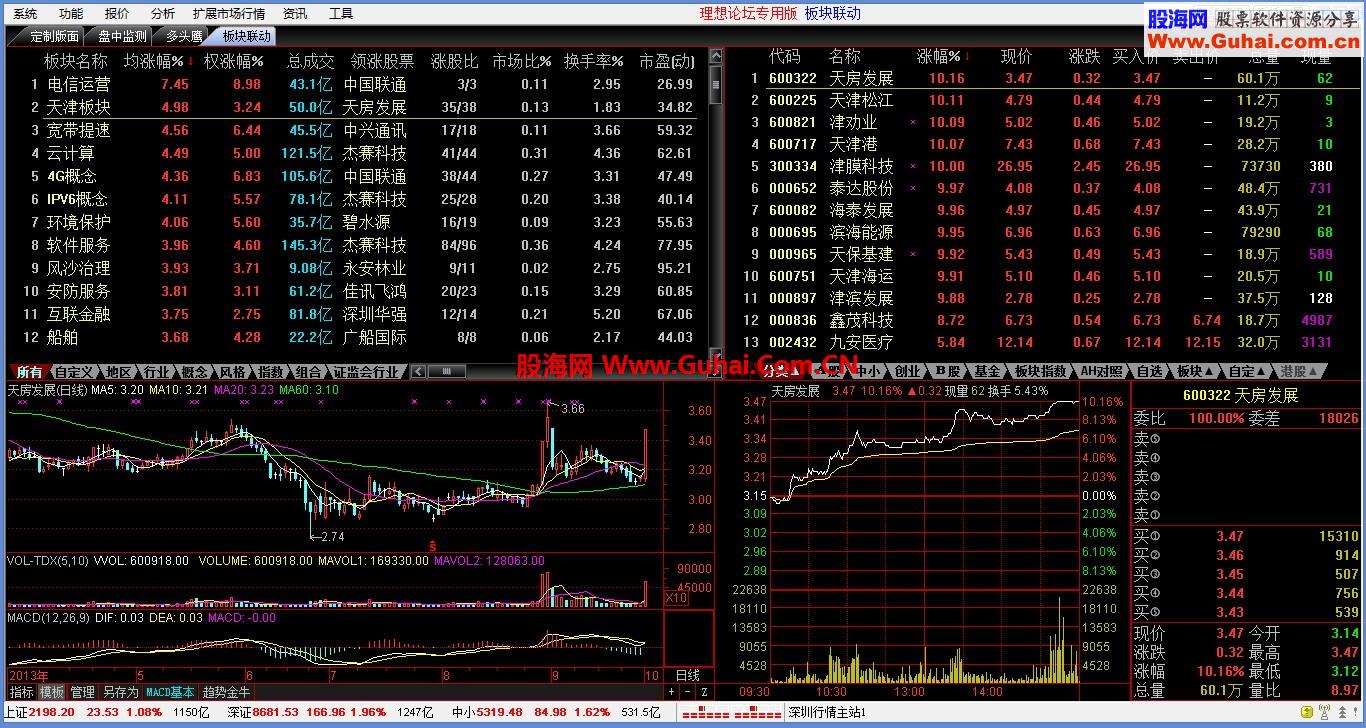
Task: Switch to the 多头鹰 tab
Action: [x=184, y=36]
